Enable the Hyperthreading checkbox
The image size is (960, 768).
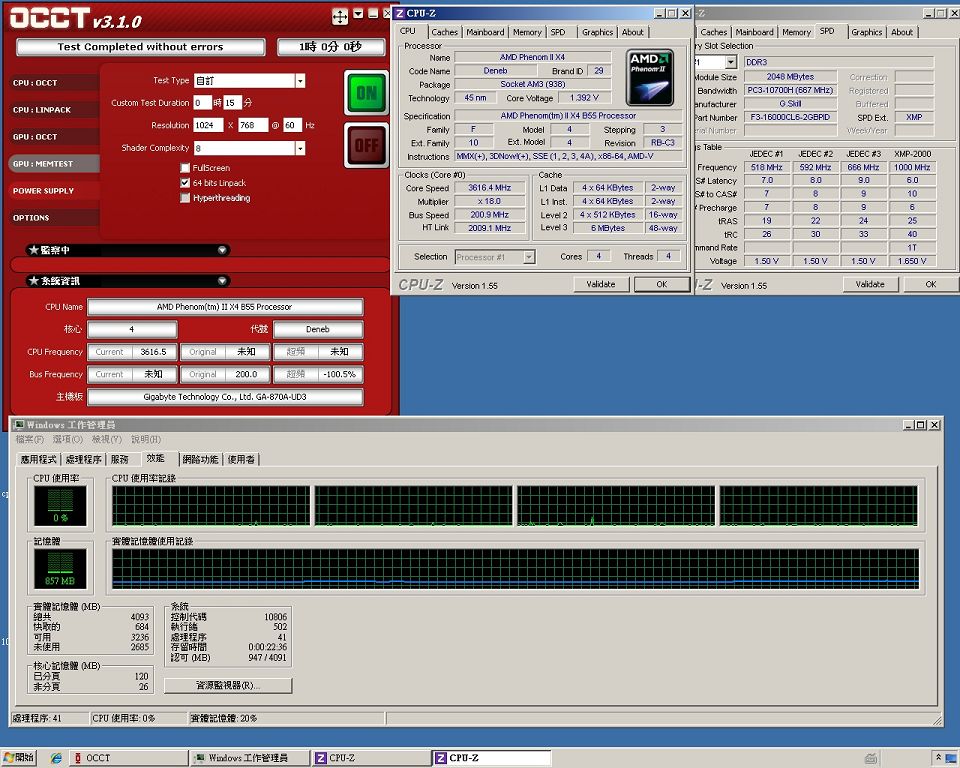185,197
